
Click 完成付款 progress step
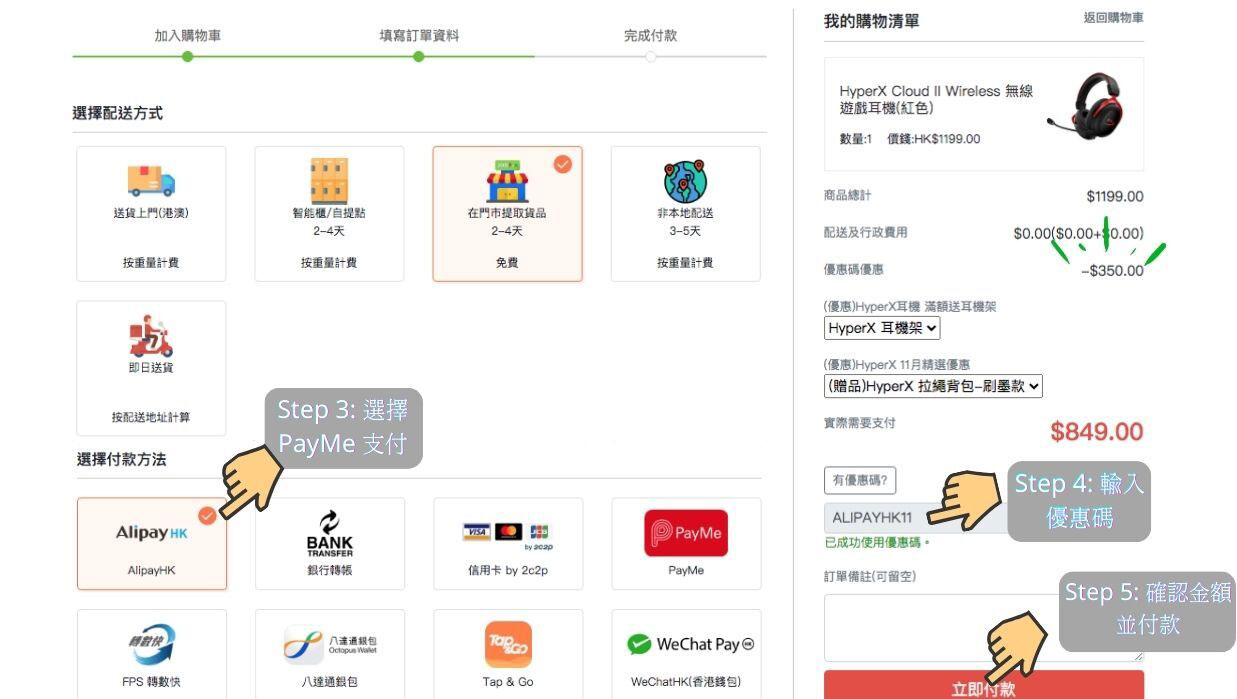click(650, 35)
